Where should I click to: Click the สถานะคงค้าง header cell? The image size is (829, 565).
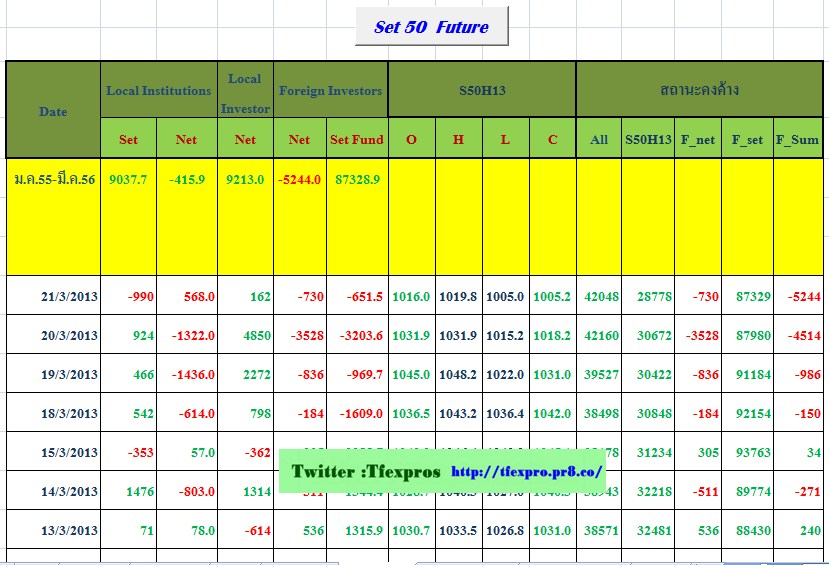pyautogui.click(x=699, y=90)
